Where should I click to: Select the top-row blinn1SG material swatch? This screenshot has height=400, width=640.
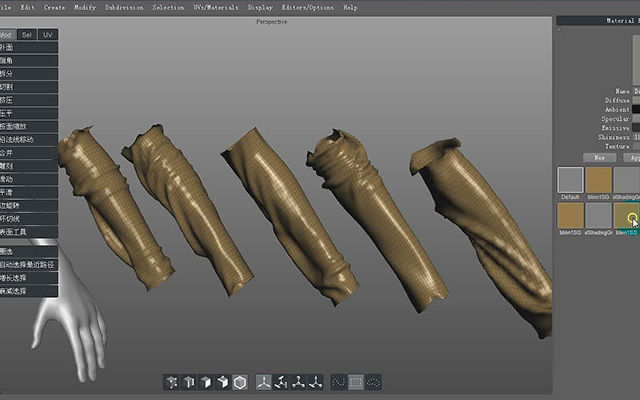(x=599, y=180)
